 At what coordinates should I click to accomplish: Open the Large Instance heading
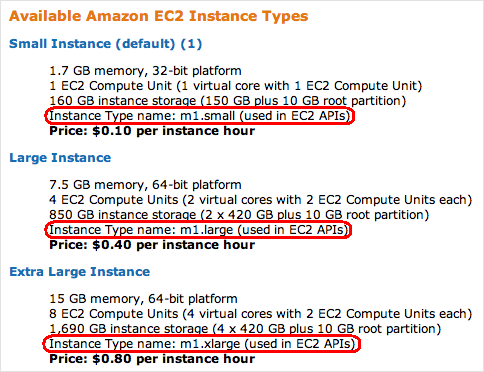point(60,158)
